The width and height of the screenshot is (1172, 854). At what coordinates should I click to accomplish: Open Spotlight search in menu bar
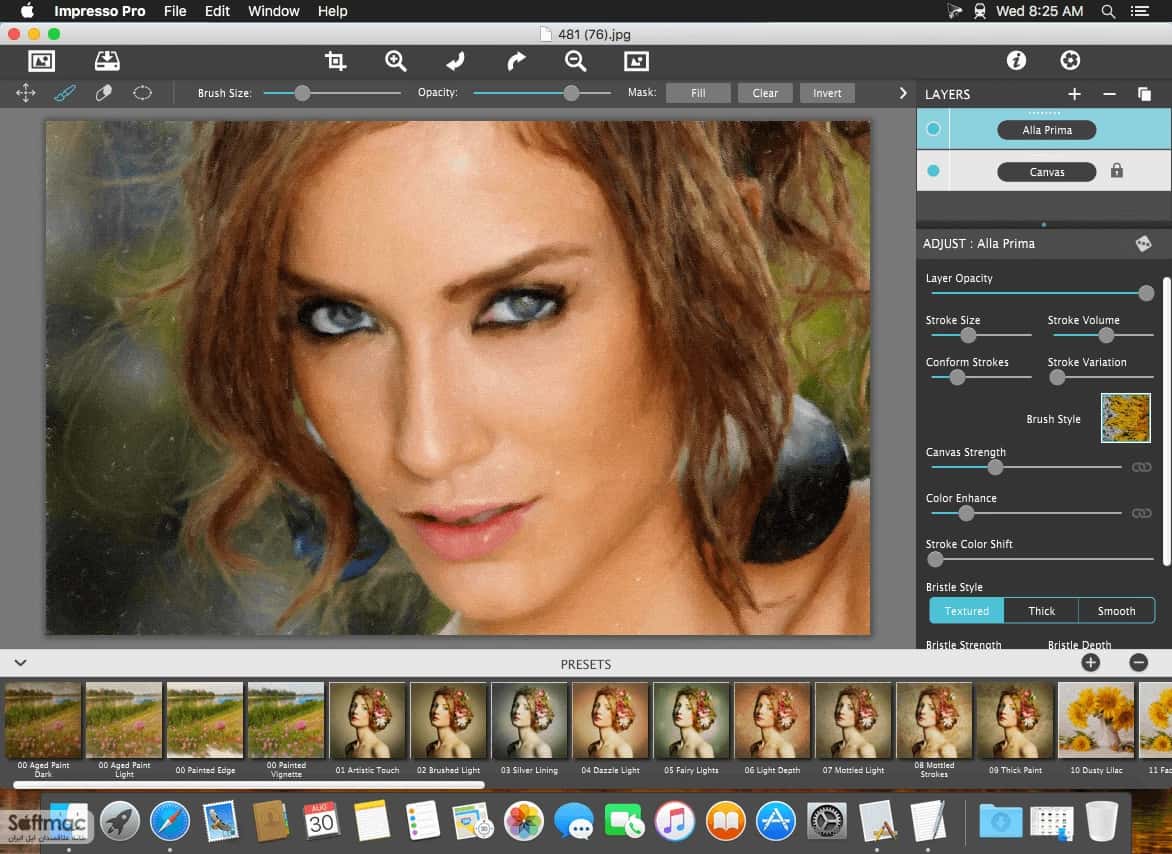pyautogui.click(x=1108, y=11)
